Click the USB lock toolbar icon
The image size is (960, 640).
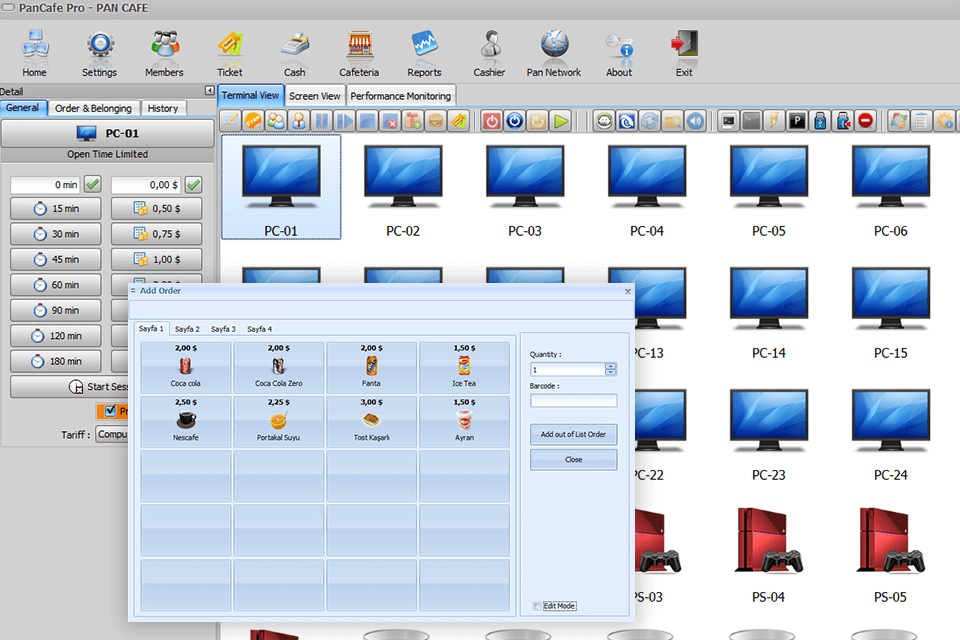pyautogui.click(x=820, y=121)
